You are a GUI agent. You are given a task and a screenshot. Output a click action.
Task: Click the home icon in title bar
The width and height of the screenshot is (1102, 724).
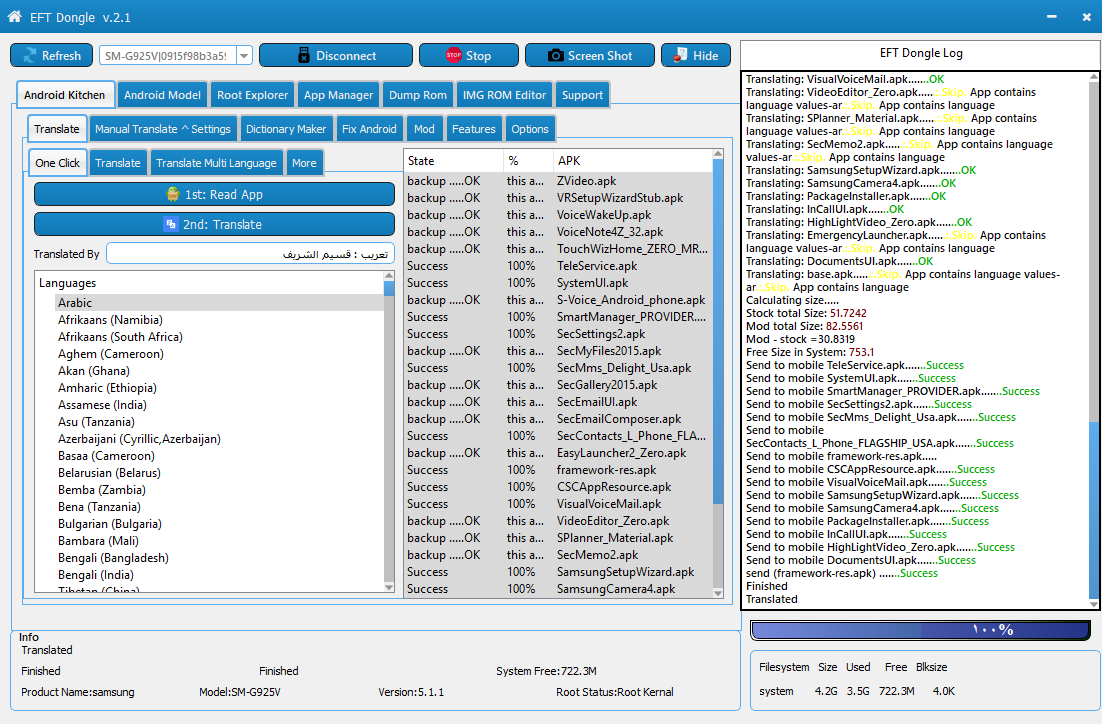[14, 15]
